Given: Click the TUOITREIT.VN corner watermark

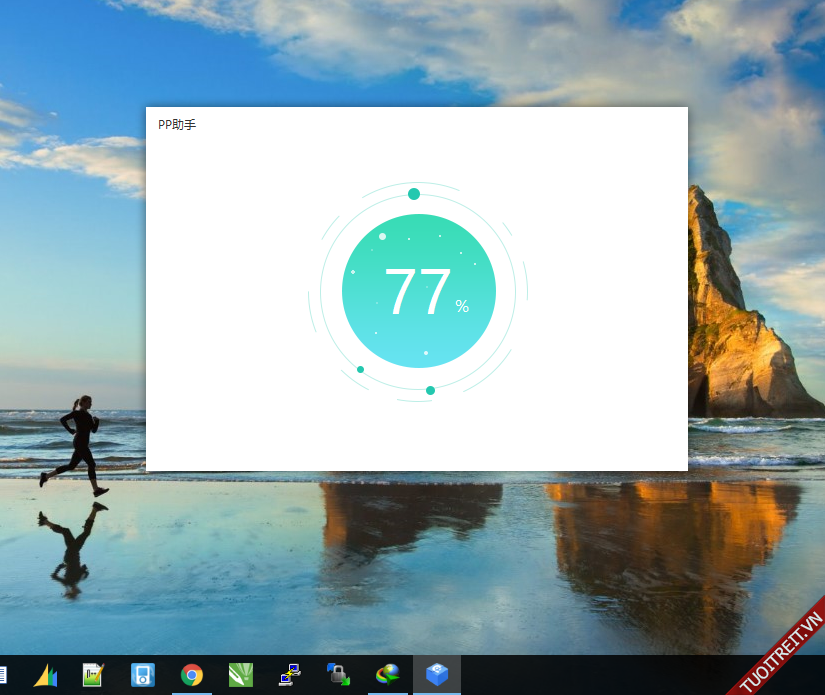Looking at the screenshot, I should pyautogui.click(x=781, y=651).
